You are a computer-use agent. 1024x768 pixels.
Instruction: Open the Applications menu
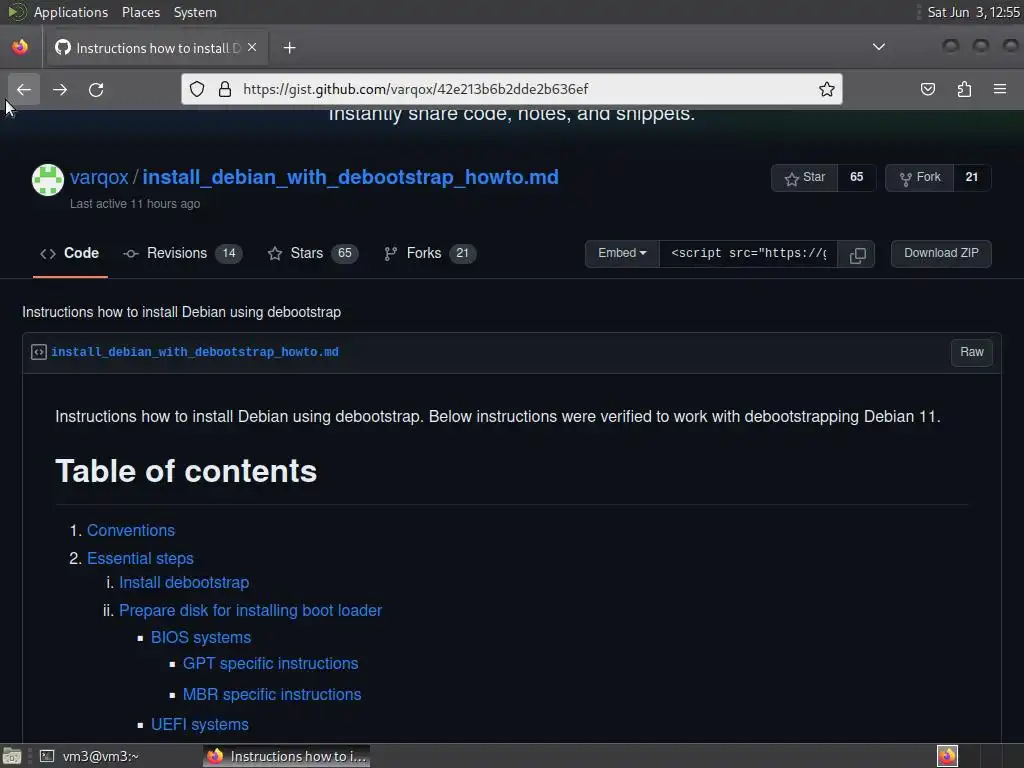(71, 12)
